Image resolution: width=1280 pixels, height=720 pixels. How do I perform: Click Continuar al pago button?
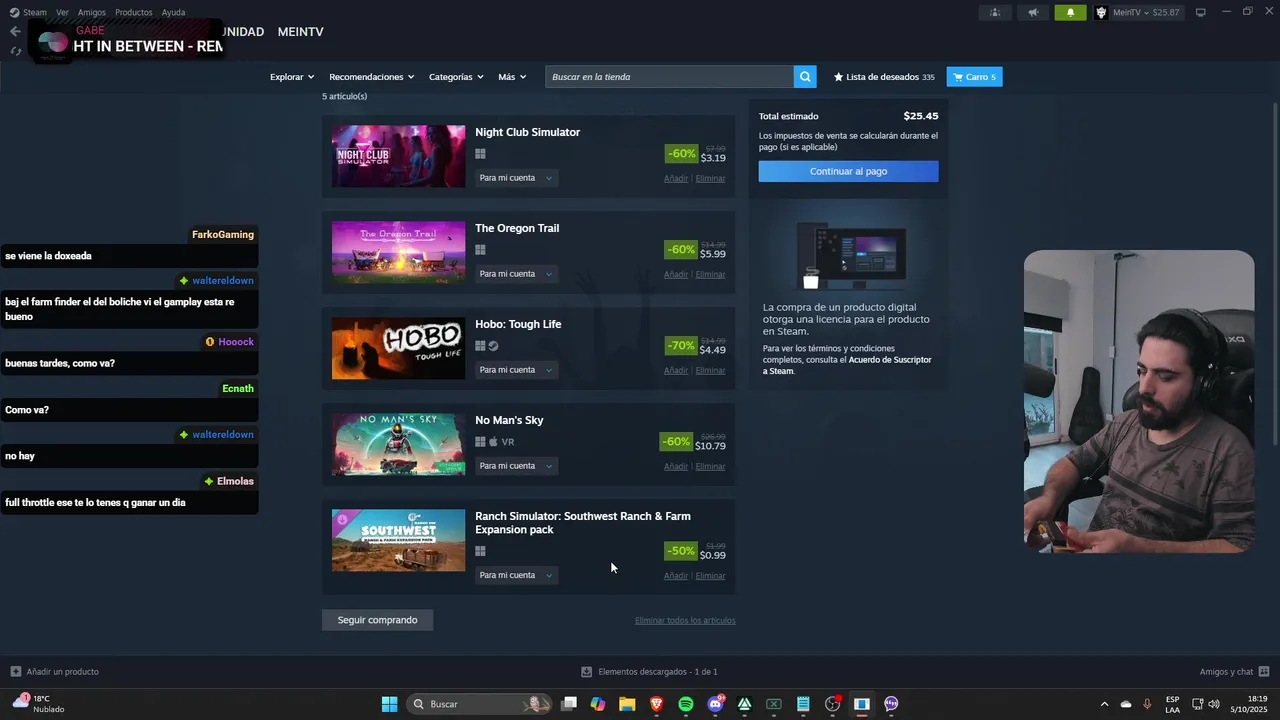click(x=848, y=172)
